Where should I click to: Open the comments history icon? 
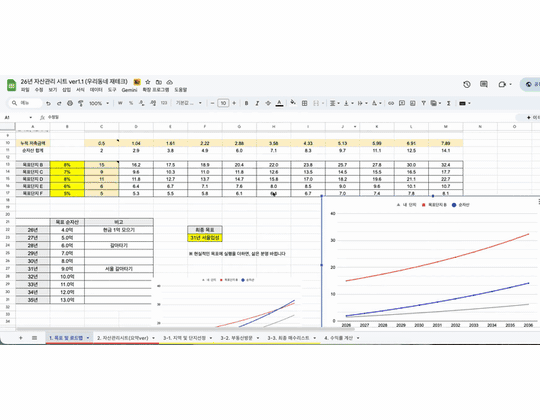(x=484, y=84)
